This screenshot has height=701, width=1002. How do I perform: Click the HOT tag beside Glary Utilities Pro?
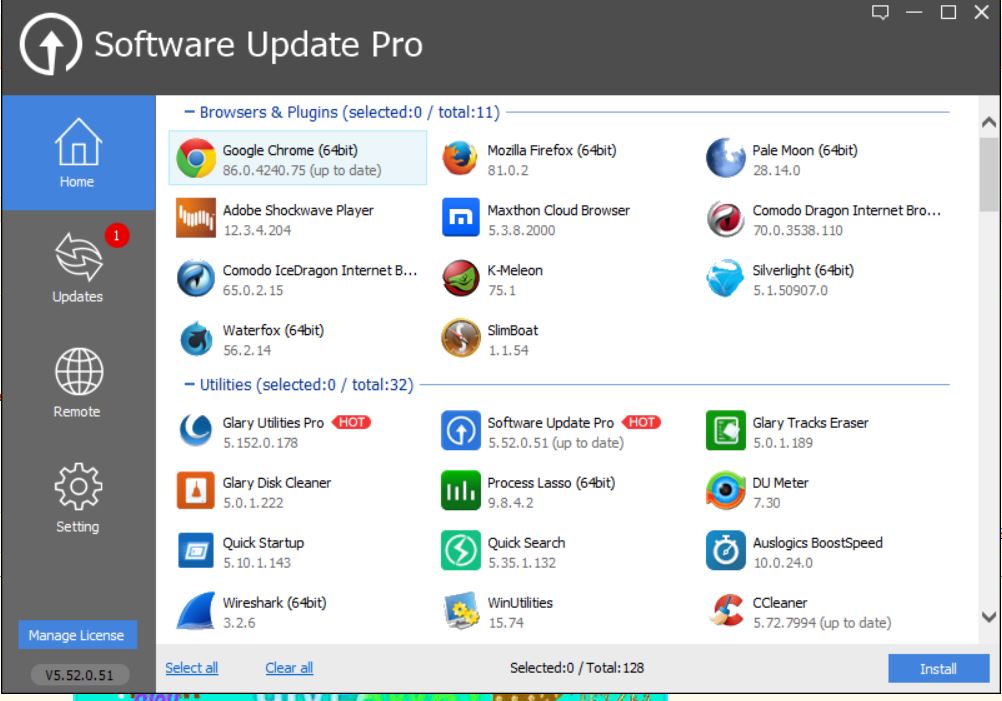coord(351,422)
